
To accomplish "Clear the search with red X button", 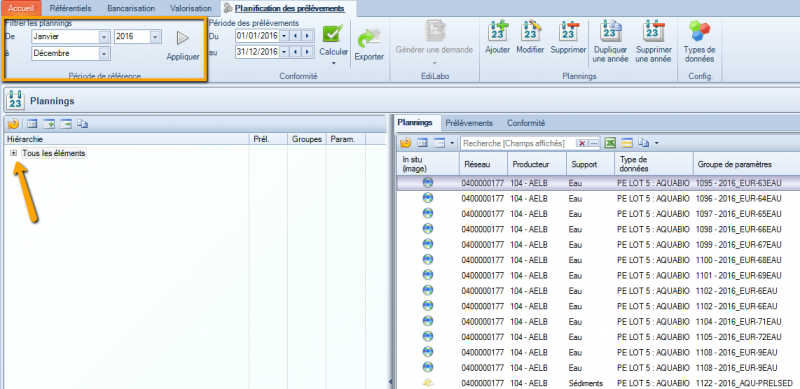I will tap(582, 144).
